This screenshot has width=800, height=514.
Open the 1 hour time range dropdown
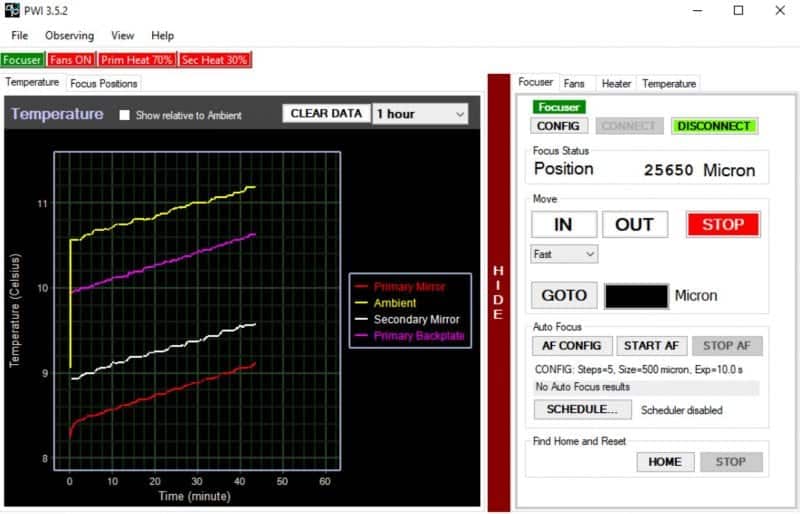click(419, 114)
